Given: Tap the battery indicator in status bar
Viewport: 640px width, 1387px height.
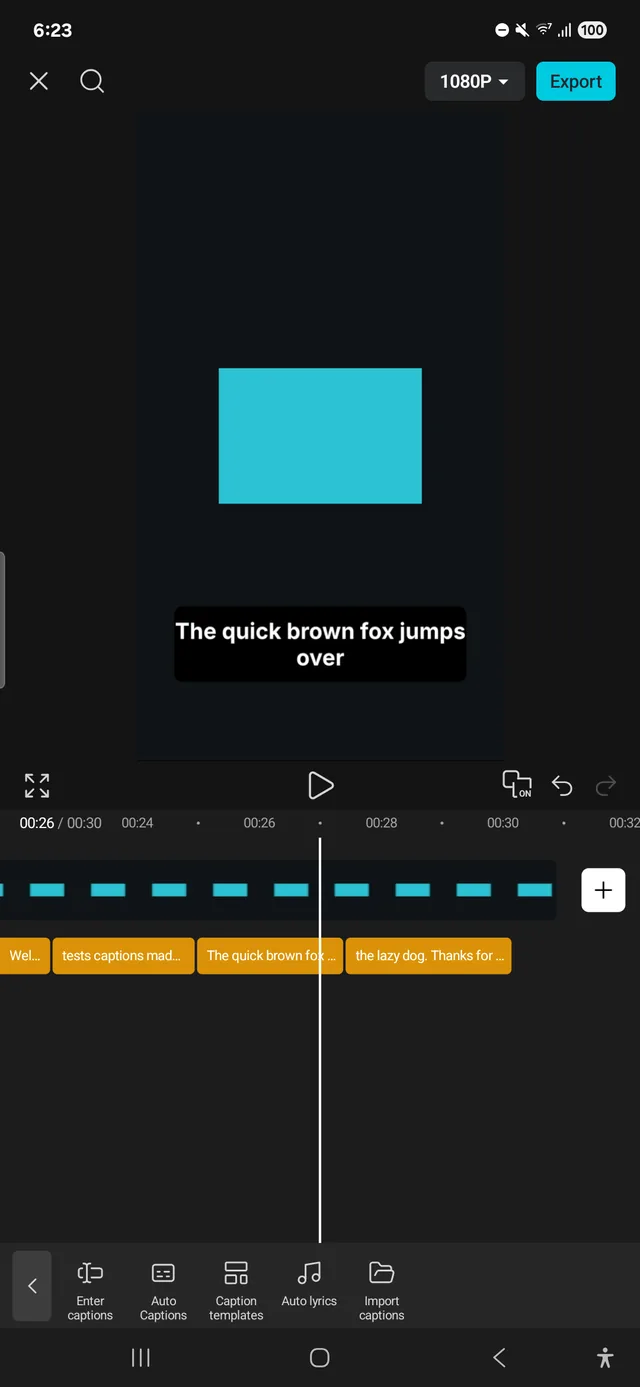Looking at the screenshot, I should tap(592, 30).
